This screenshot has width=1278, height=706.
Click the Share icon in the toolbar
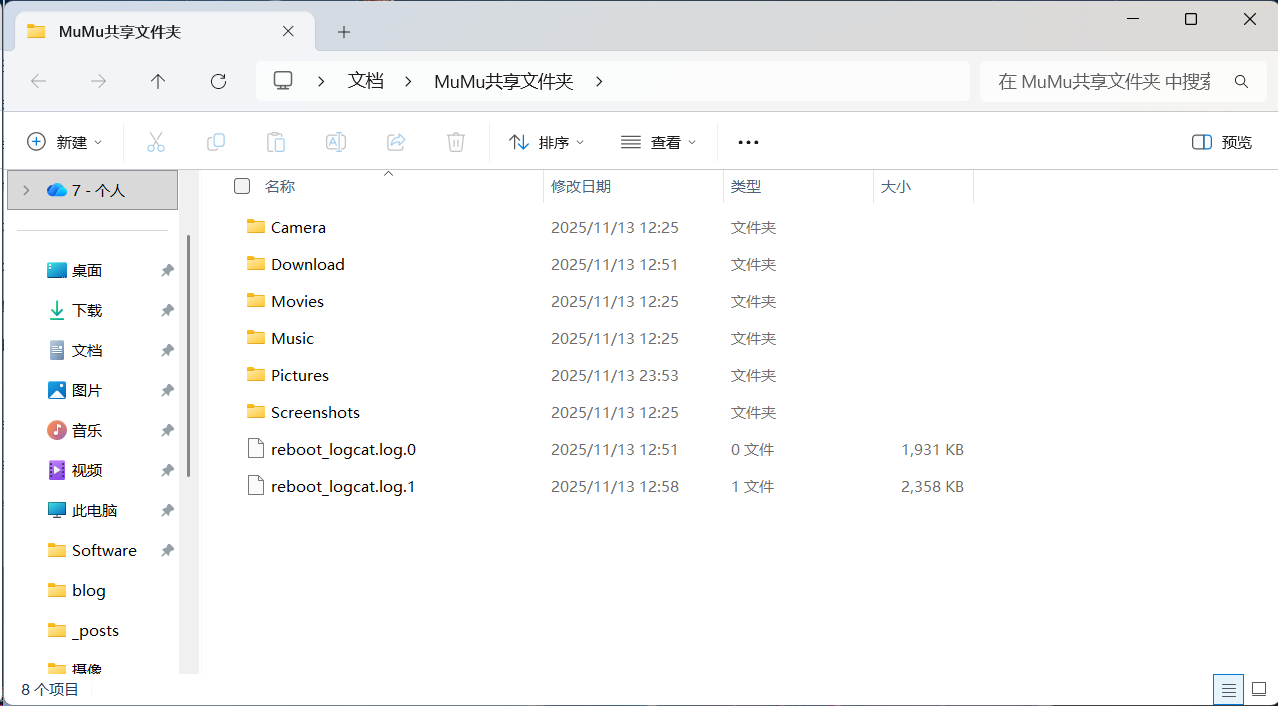pos(396,142)
